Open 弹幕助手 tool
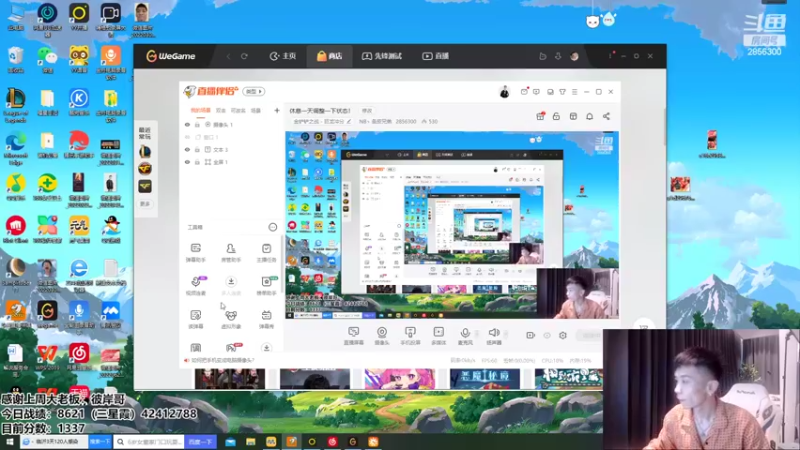800x450 pixels. coord(196,253)
